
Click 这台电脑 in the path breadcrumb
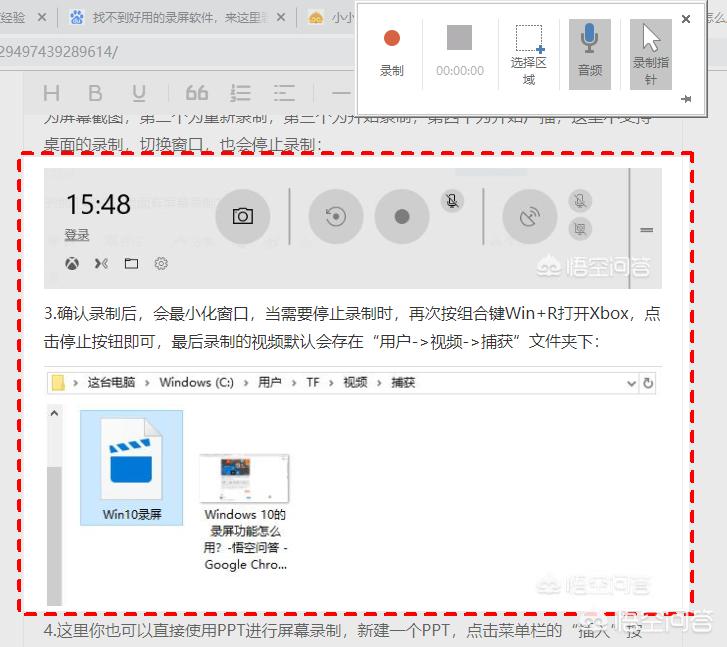coord(111,383)
